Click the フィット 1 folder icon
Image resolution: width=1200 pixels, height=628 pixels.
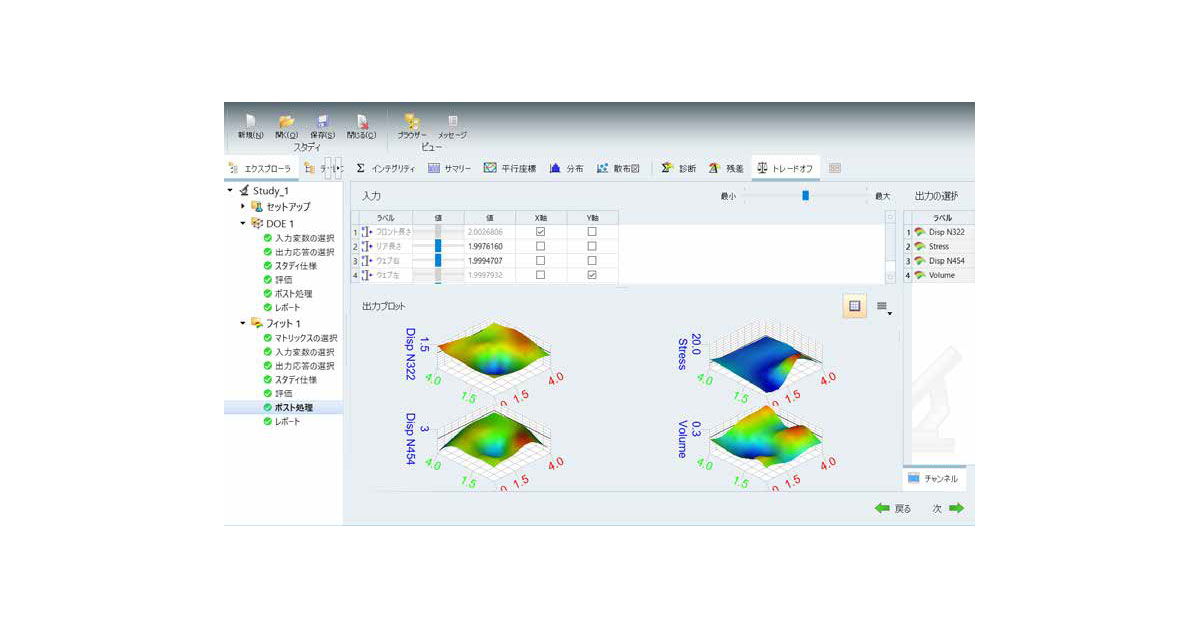[x=257, y=323]
